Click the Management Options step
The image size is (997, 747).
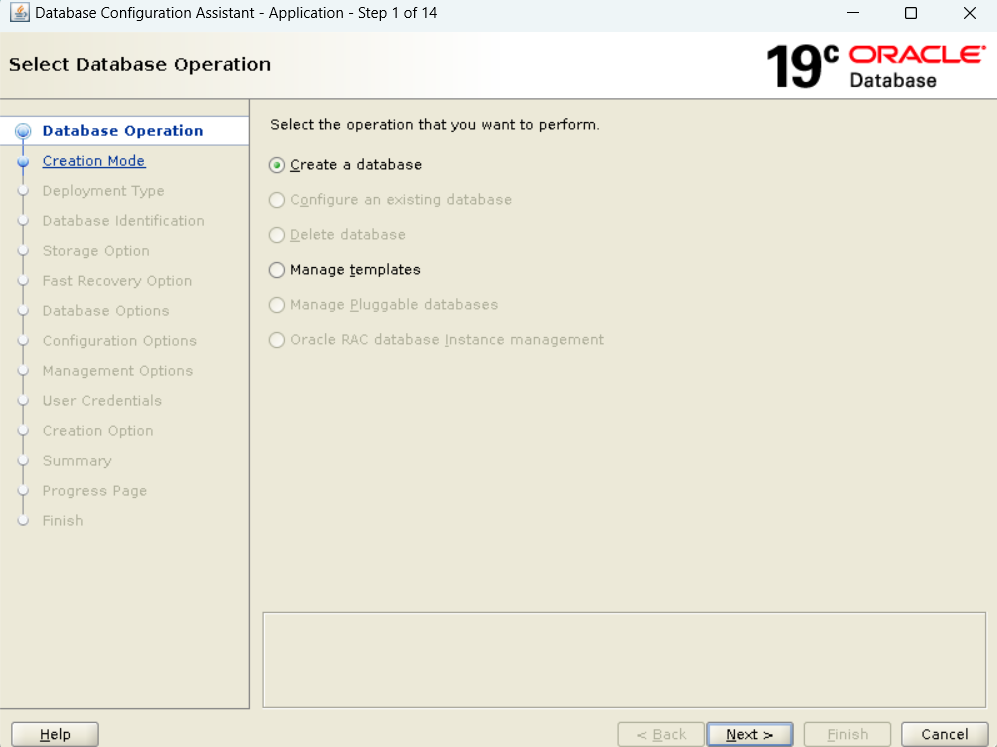(118, 370)
